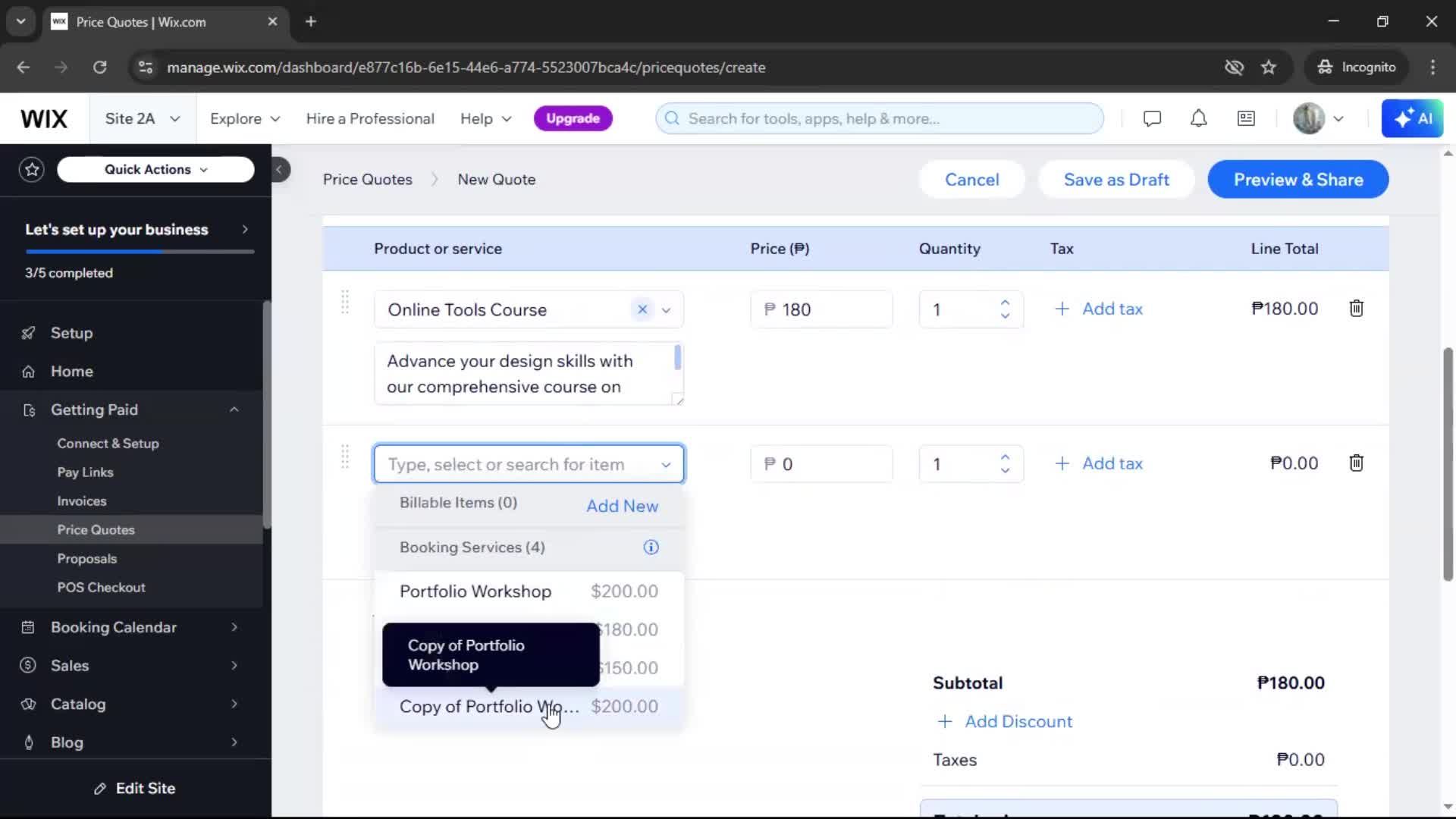Open the Quick Actions dropdown

(155, 169)
